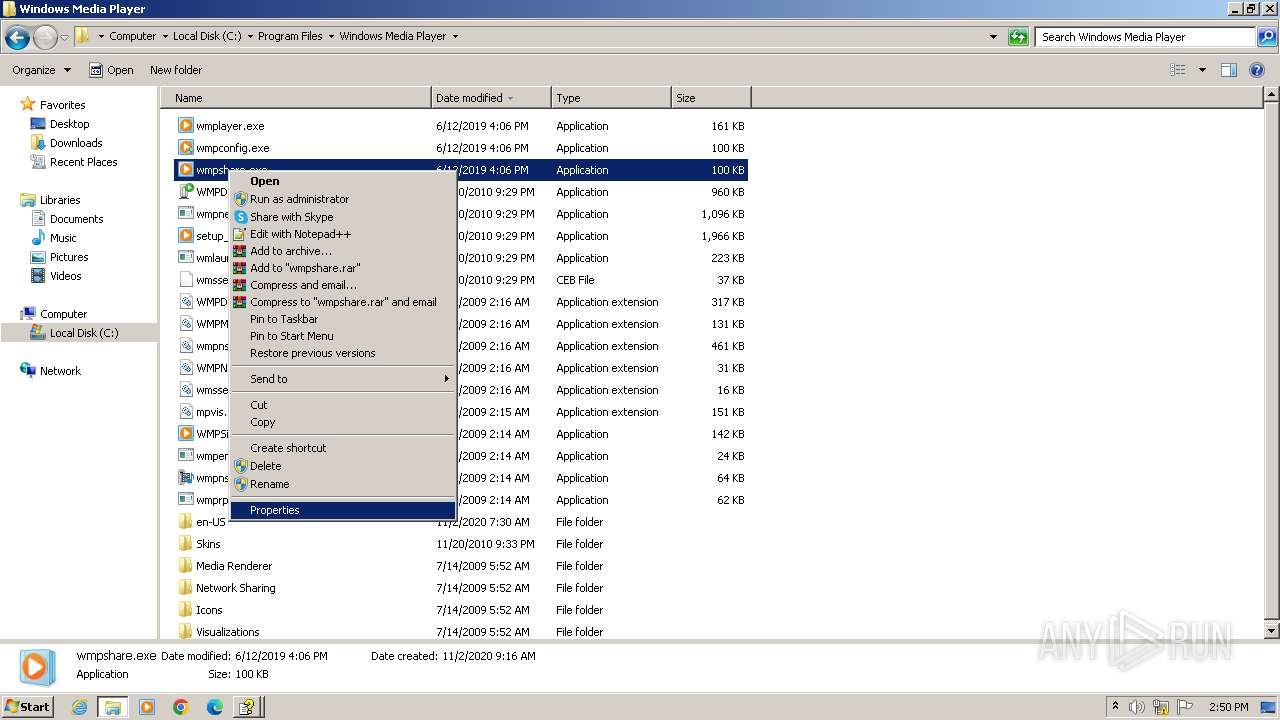The height and width of the screenshot is (720, 1280).
Task: Sort by Date modified column header
Action: click(x=491, y=98)
